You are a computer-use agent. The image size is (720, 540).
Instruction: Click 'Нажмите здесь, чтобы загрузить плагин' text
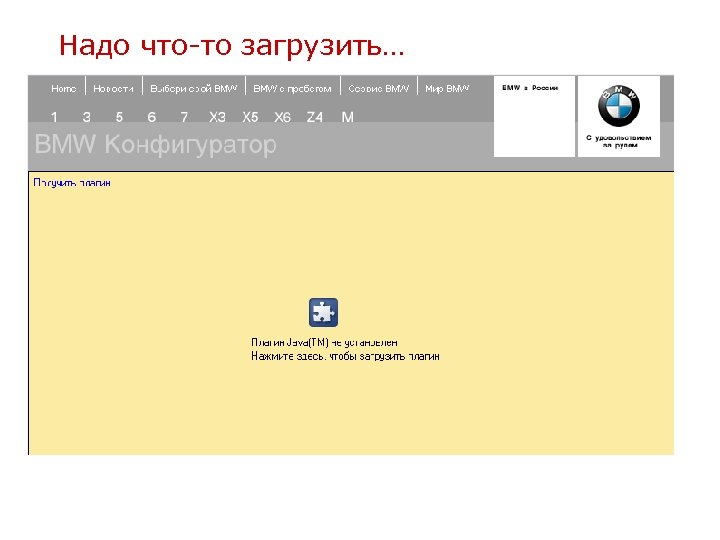(345, 356)
